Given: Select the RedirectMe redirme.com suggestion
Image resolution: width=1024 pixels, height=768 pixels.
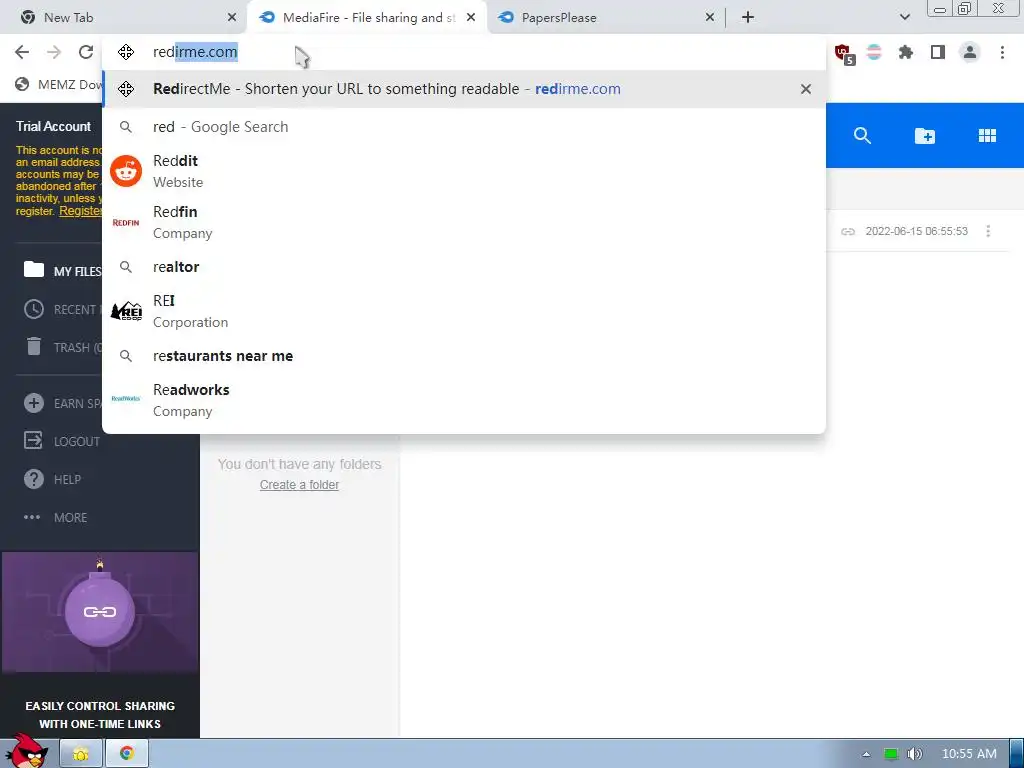Looking at the screenshot, I should coord(464,89).
